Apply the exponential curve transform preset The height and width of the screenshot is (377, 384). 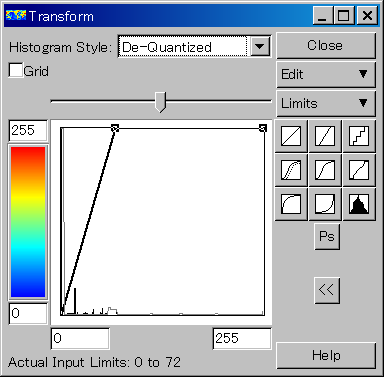pos(325,204)
